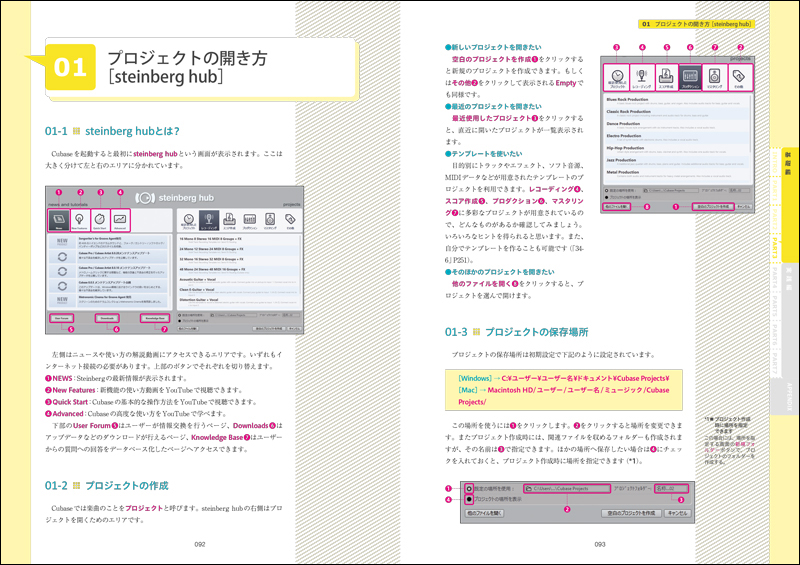The height and width of the screenshot is (565, 800).
Task: Select Metal Production template
Action: [676, 174]
